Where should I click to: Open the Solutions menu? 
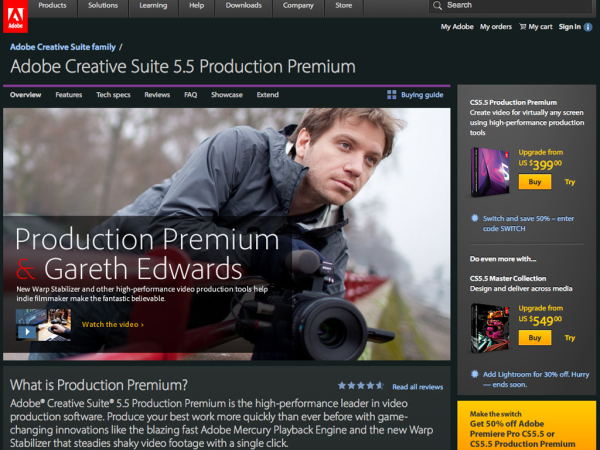(x=103, y=5)
